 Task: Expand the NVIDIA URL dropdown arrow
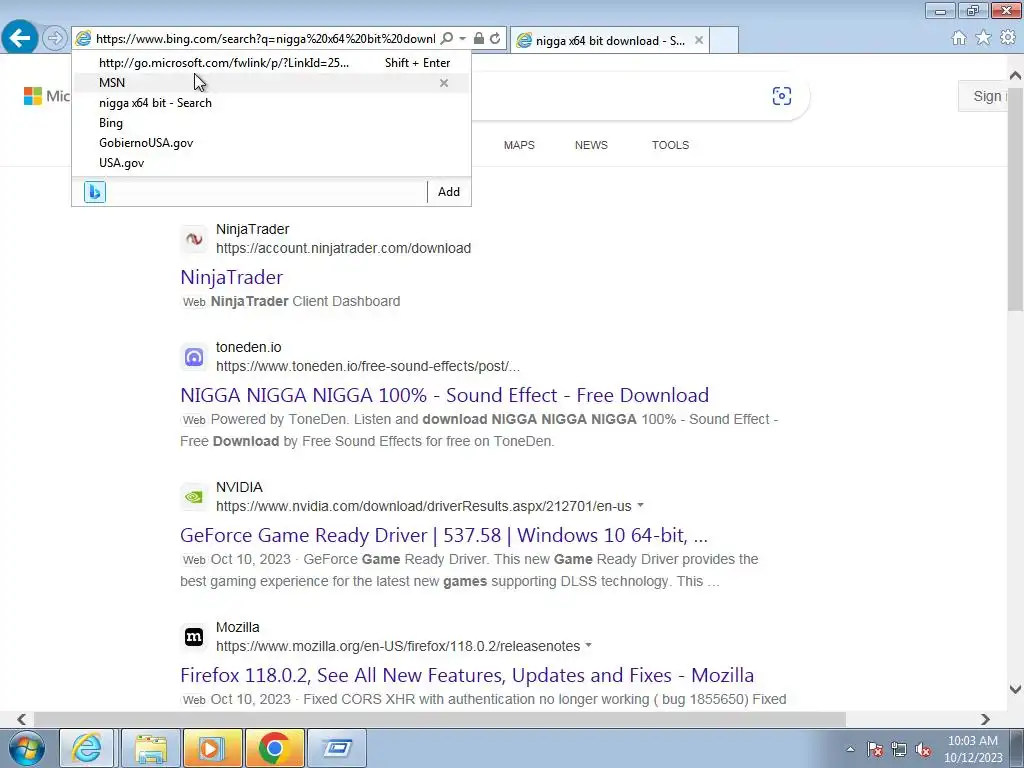(x=641, y=505)
